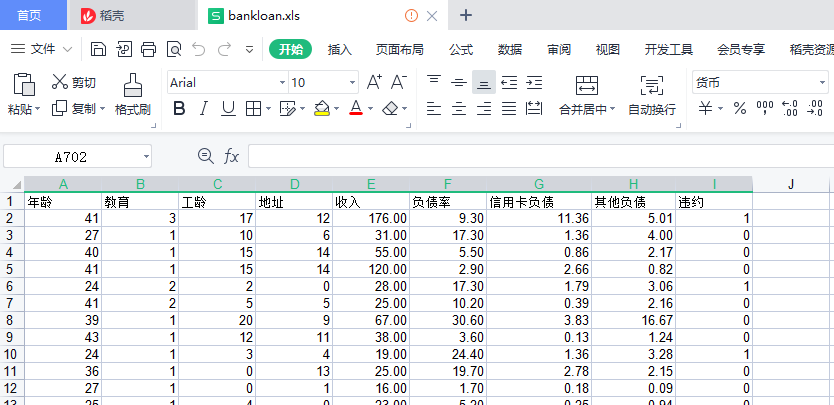Viewport: 834px width, 405px height.
Task: Open the font name Arial dropdown
Action: coord(282,83)
